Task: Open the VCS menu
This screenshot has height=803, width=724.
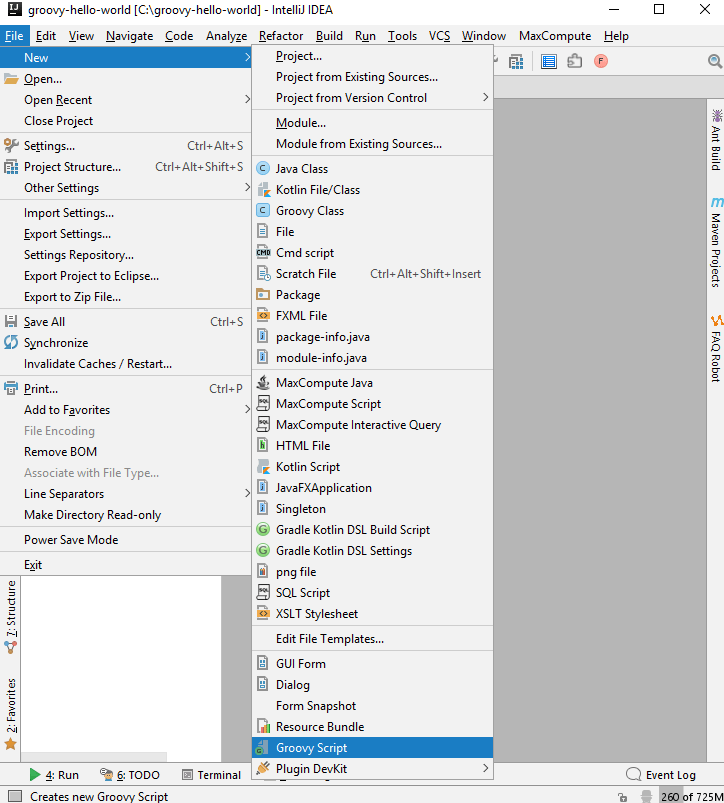Action: pyautogui.click(x=439, y=36)
